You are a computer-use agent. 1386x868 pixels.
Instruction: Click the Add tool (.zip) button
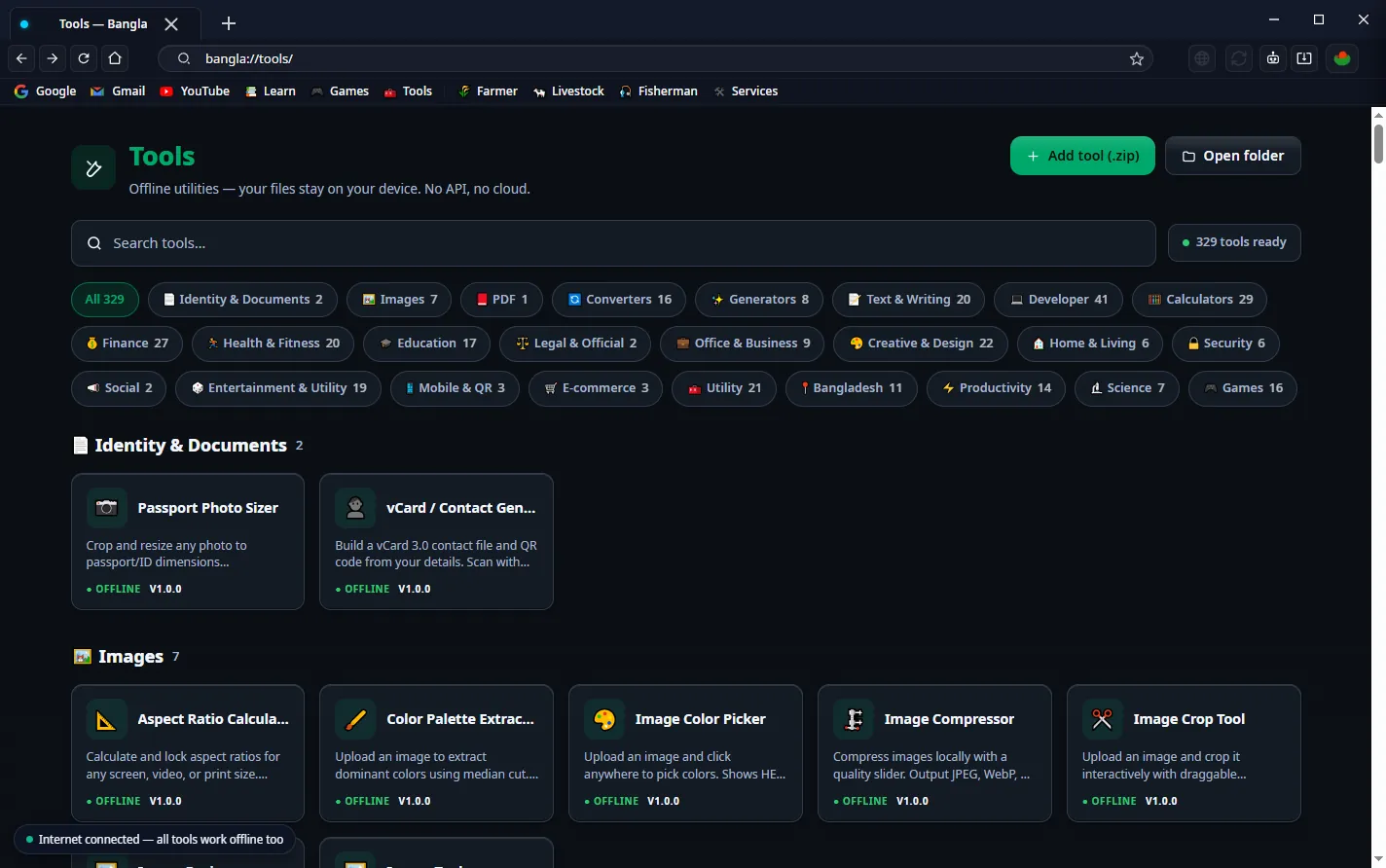(x=1082, y=156)
